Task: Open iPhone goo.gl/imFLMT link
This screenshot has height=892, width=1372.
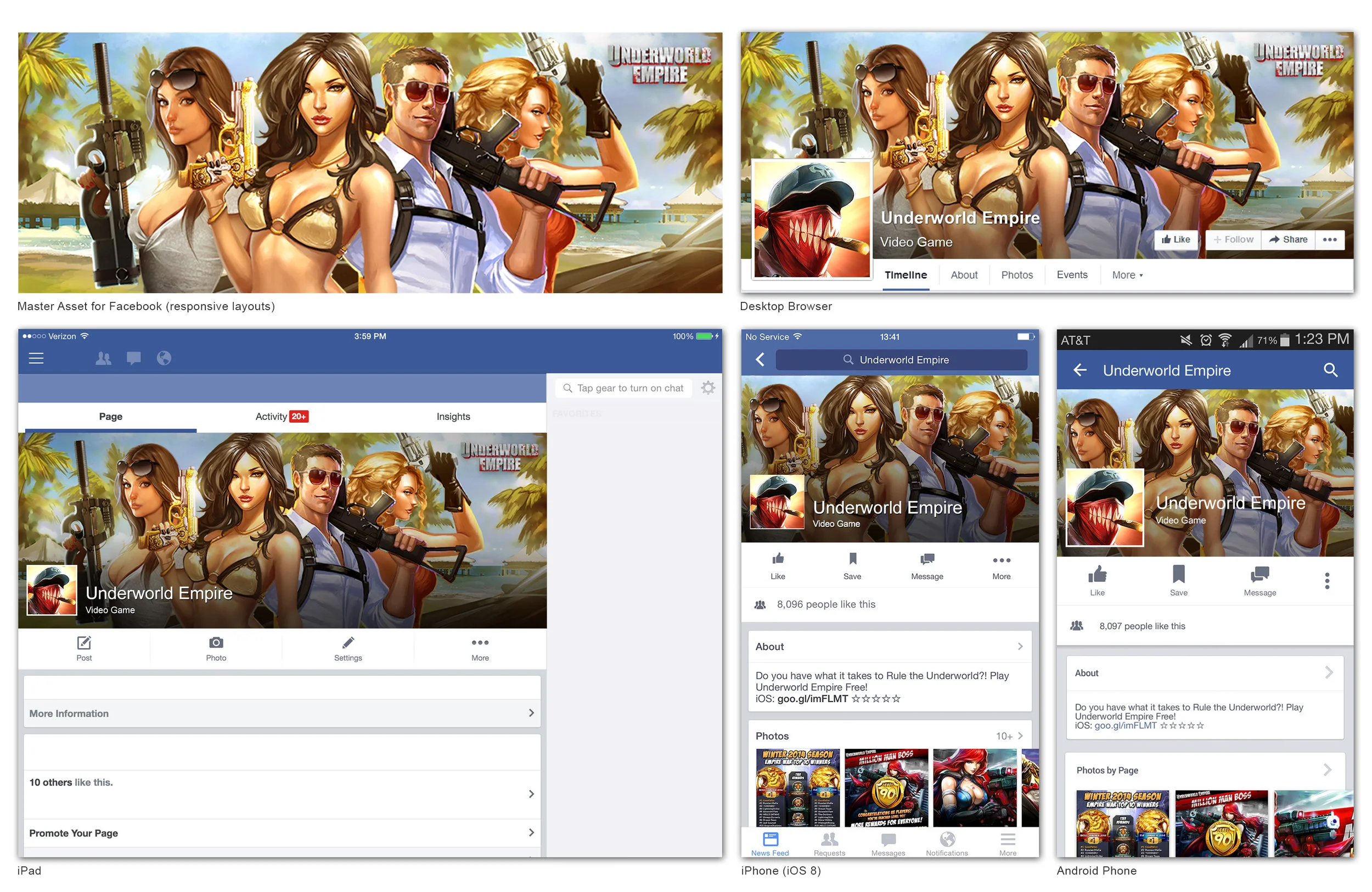Action: [x=813, y=699]
